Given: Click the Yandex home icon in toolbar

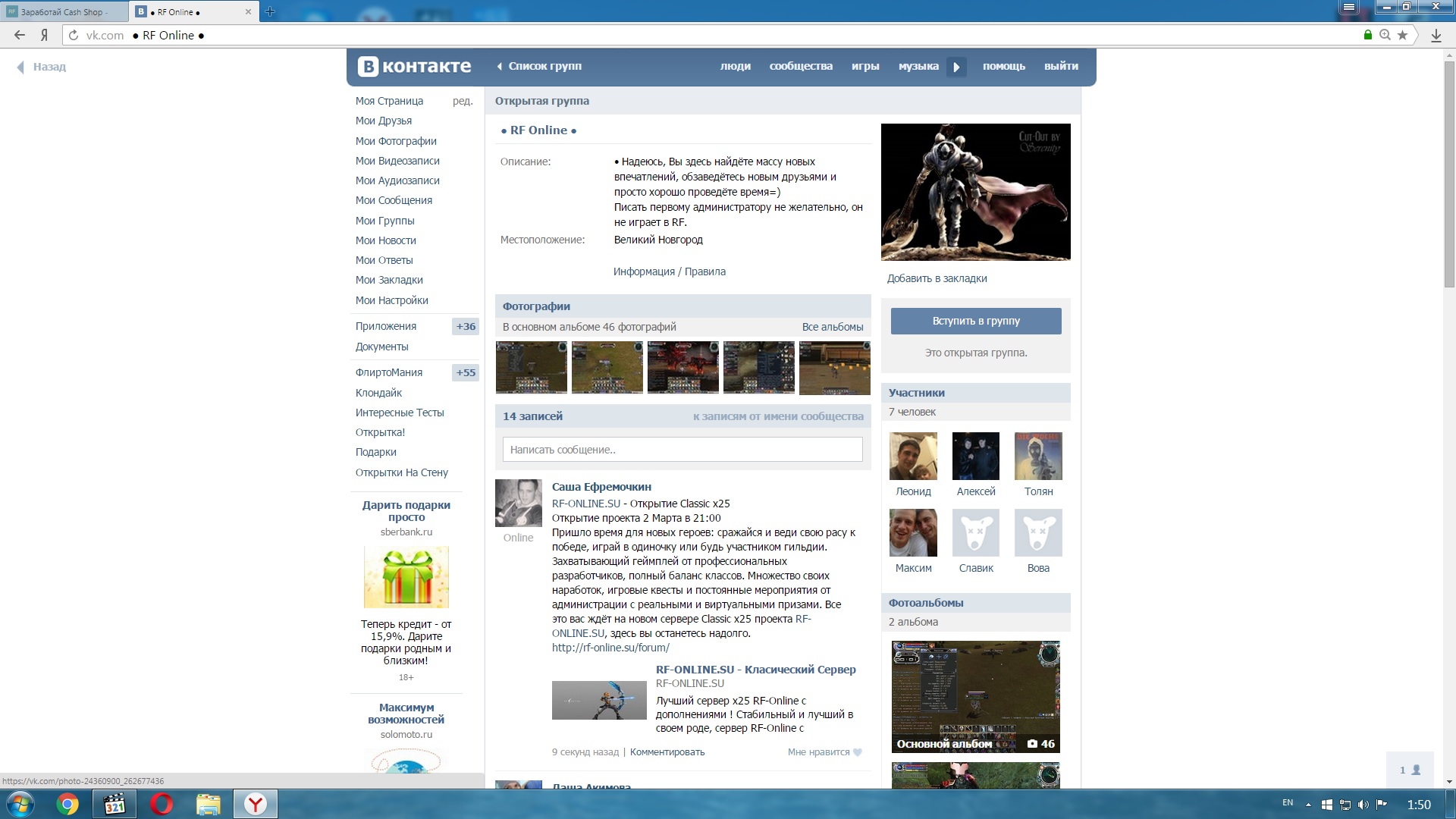Looking at the screenshot, I should coord(45,35).
